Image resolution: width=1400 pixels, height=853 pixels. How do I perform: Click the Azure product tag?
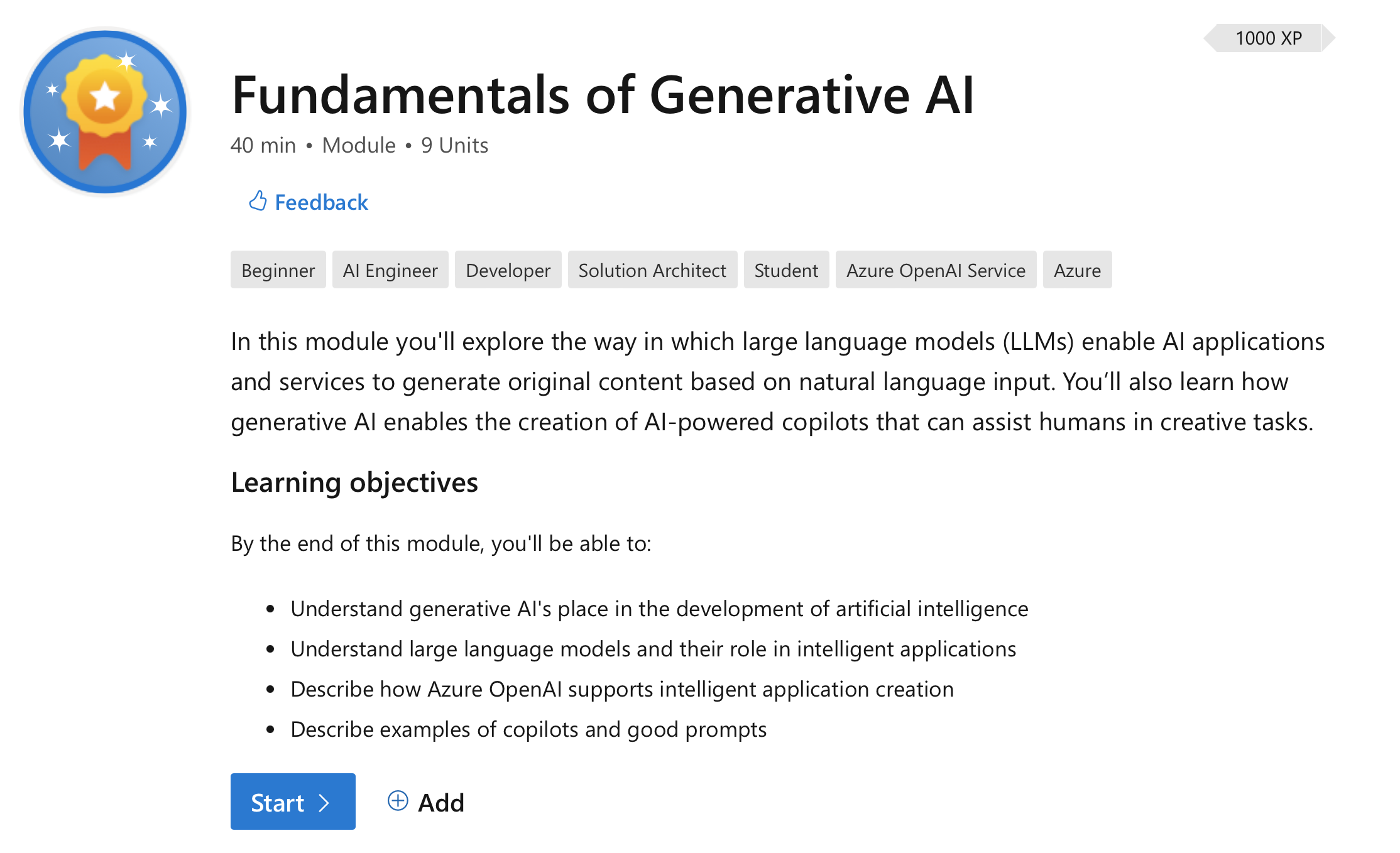tap(1076, 270)
